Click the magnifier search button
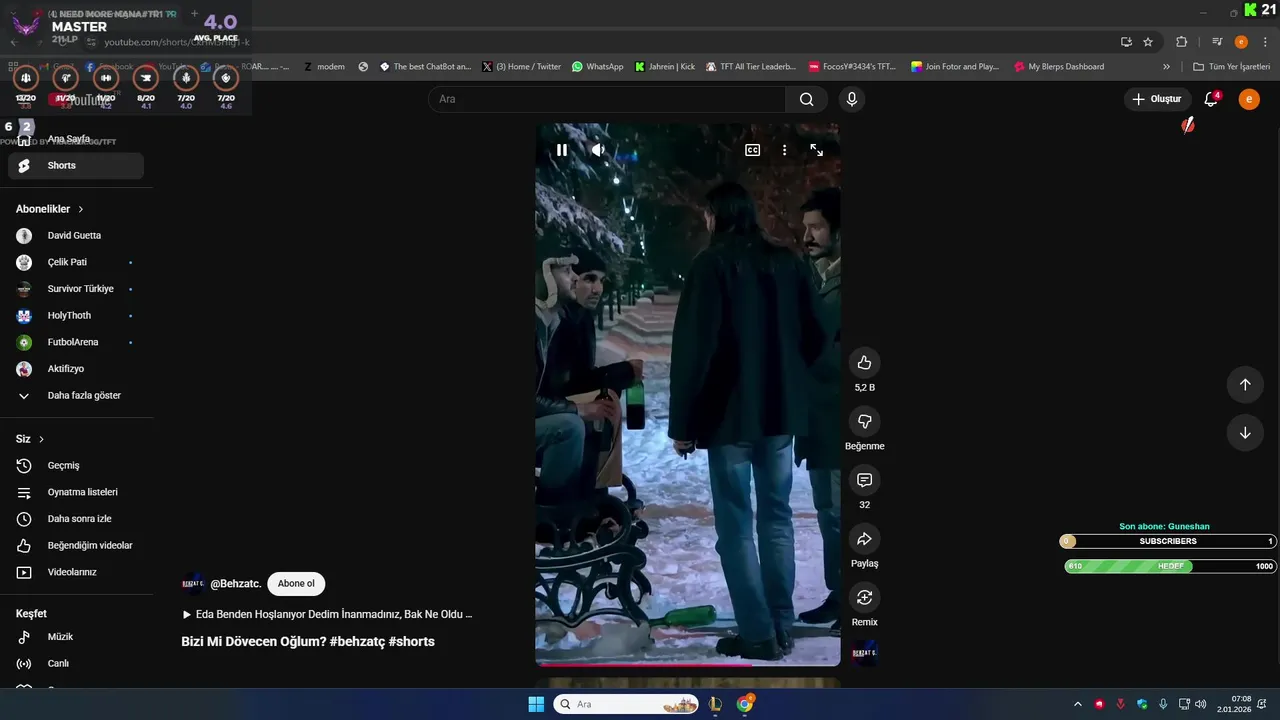This screenshot has height=720, width=1280. [x=806, y=99]
